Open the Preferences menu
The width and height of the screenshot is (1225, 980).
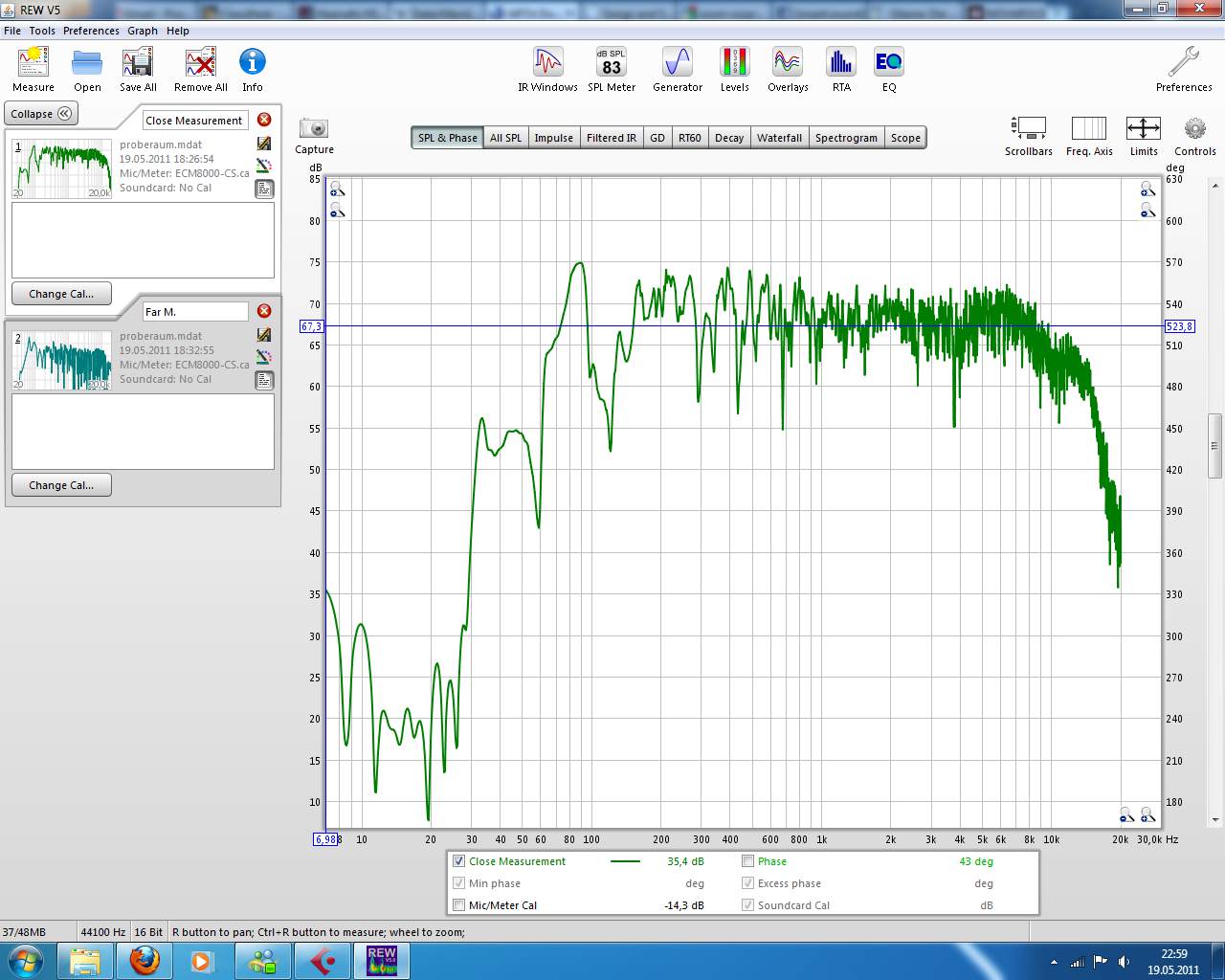pos(91,31)
